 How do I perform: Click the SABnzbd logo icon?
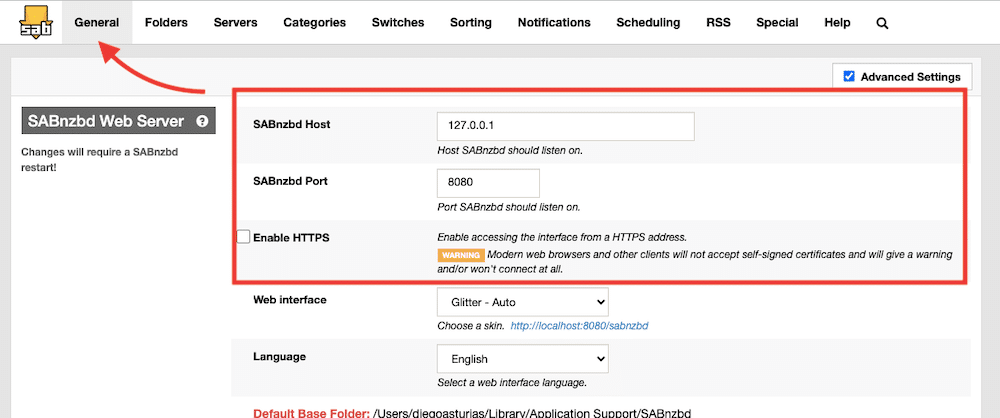coord(36,21)
